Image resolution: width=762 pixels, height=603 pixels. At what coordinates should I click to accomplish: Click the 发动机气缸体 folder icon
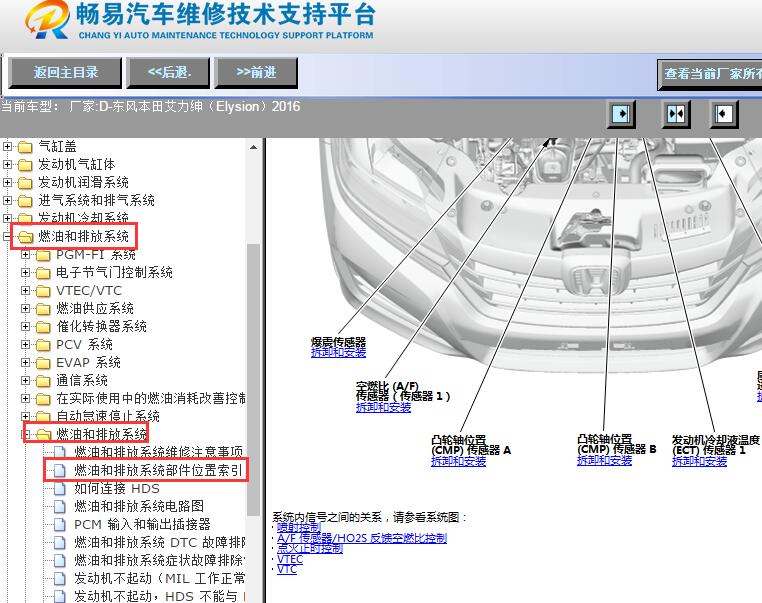pos(25,165)
